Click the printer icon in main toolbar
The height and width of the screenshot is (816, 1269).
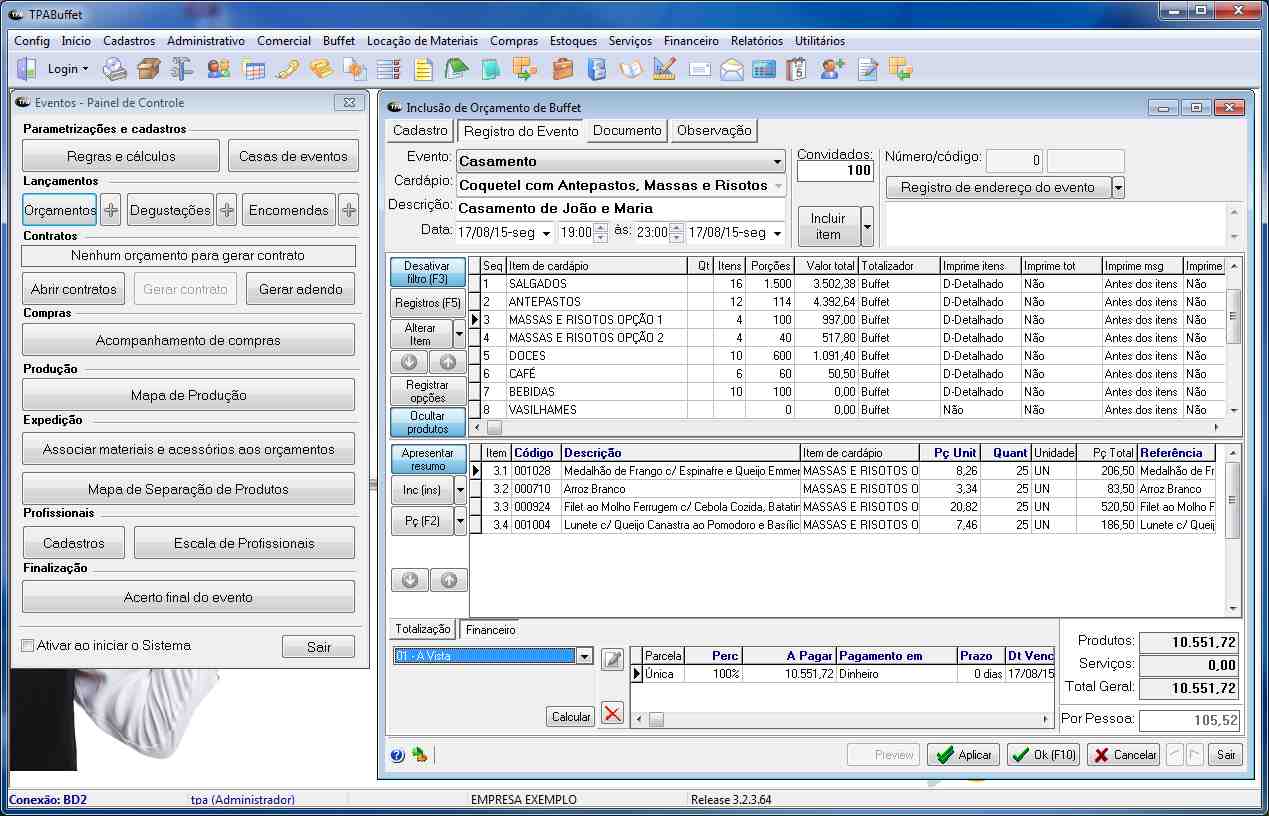pyautogui.click(x=115, y=69)
